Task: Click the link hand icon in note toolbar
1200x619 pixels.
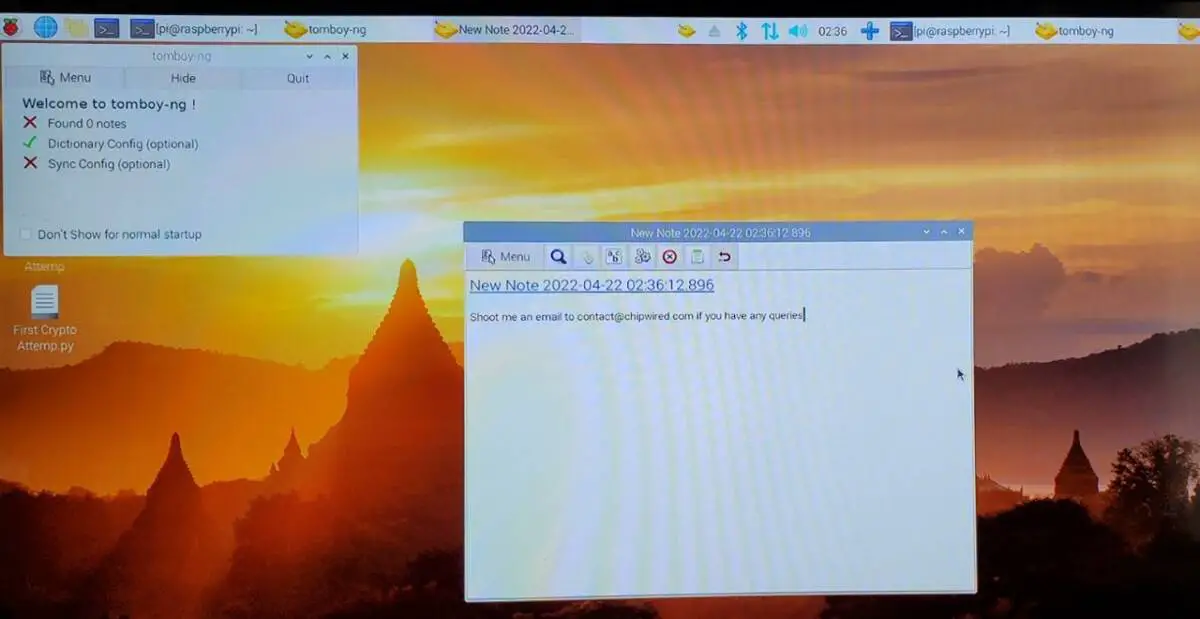Action: (587, 257)
